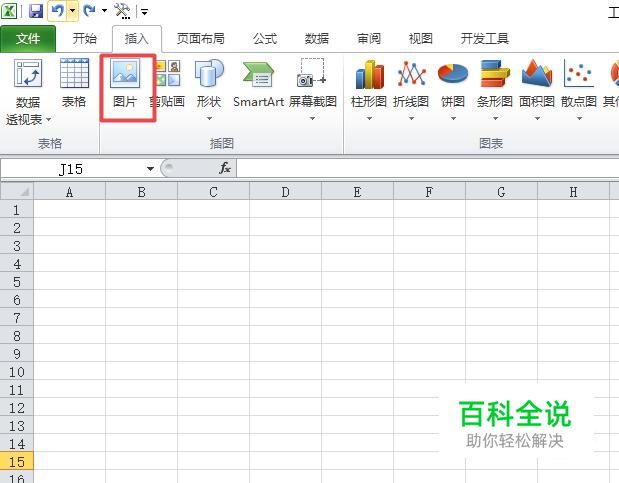
Task: Select row 10 header
Action: [x=17, y=372]
